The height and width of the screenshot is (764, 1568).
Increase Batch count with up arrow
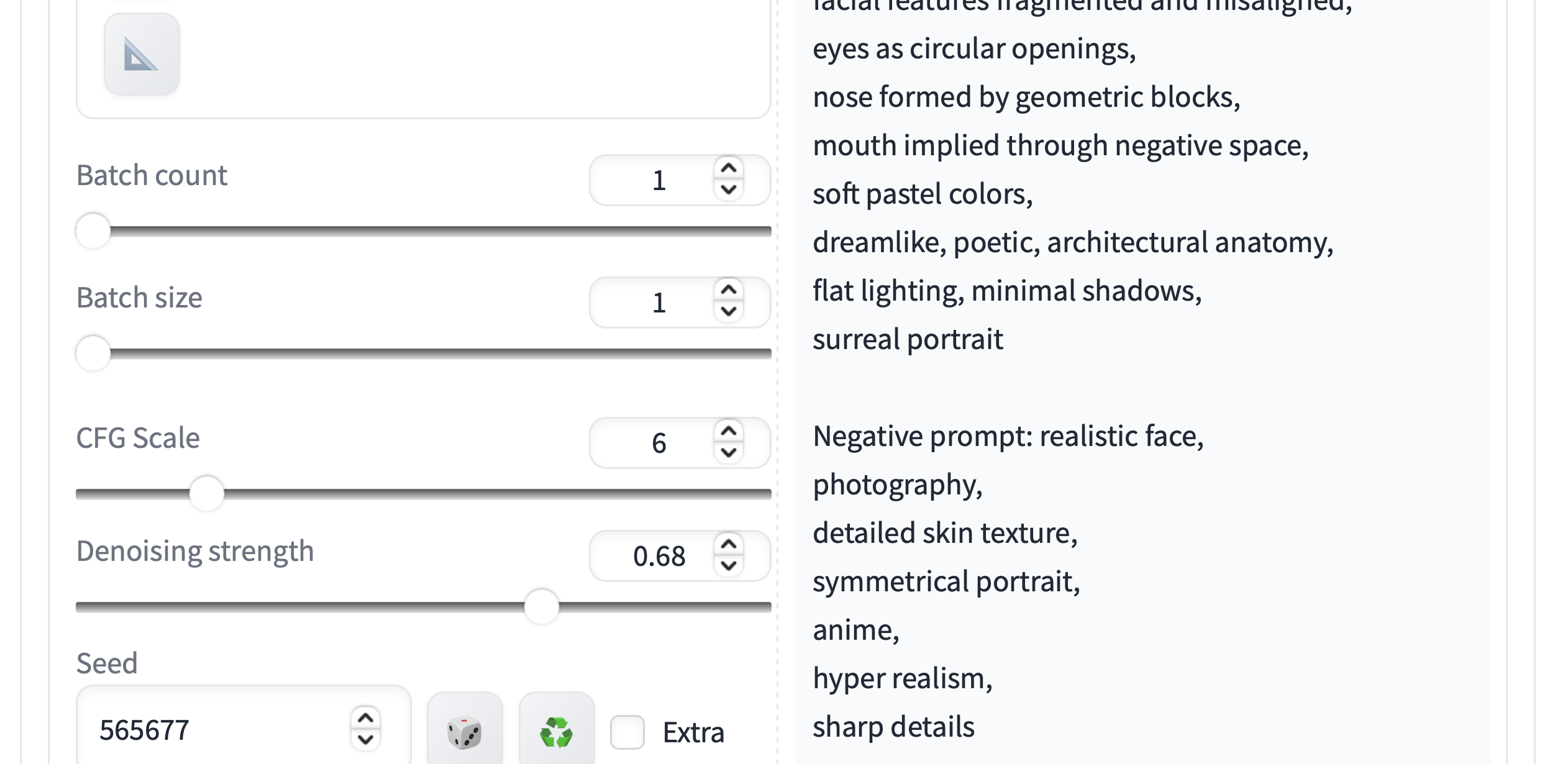point(729,168)
